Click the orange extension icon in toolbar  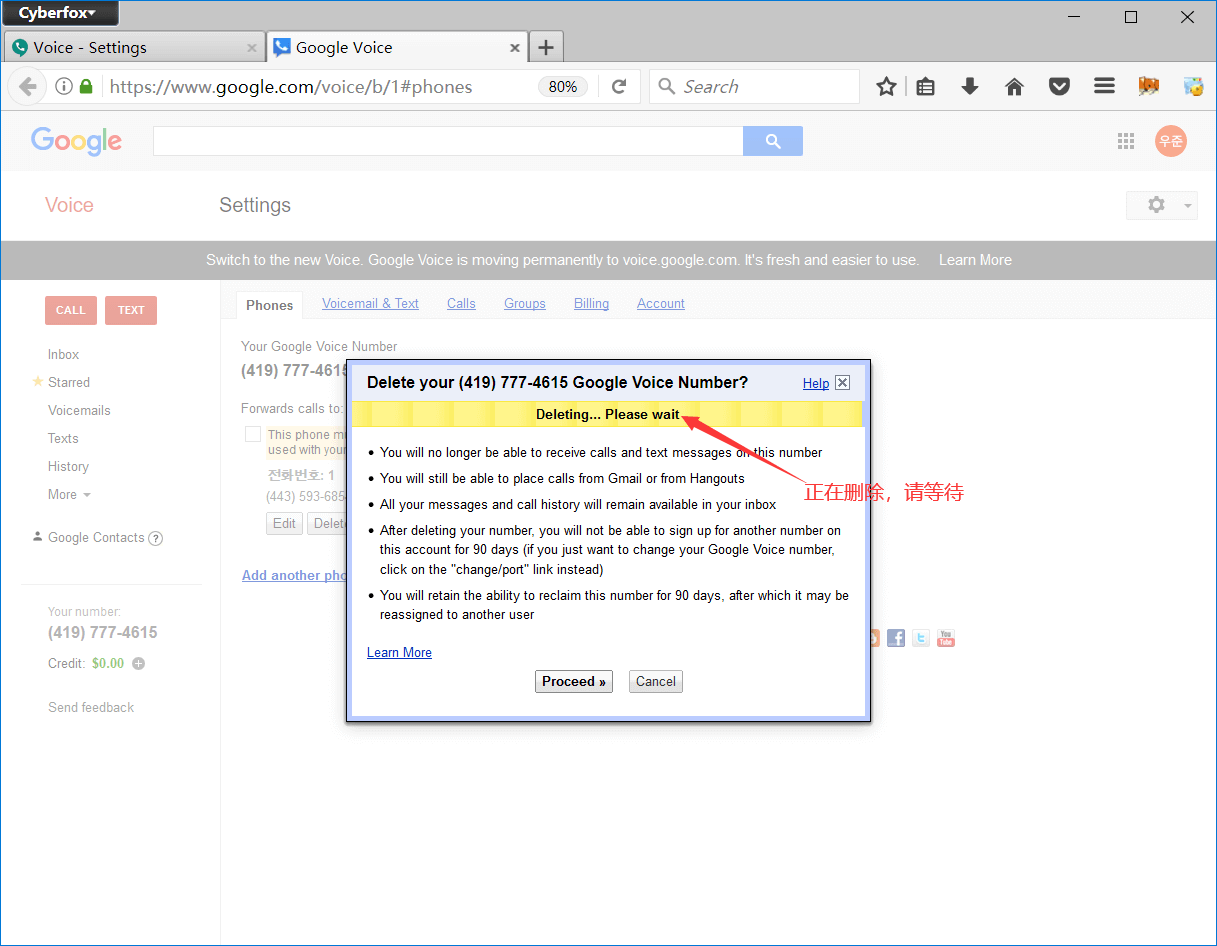(x=1148, y=87)
